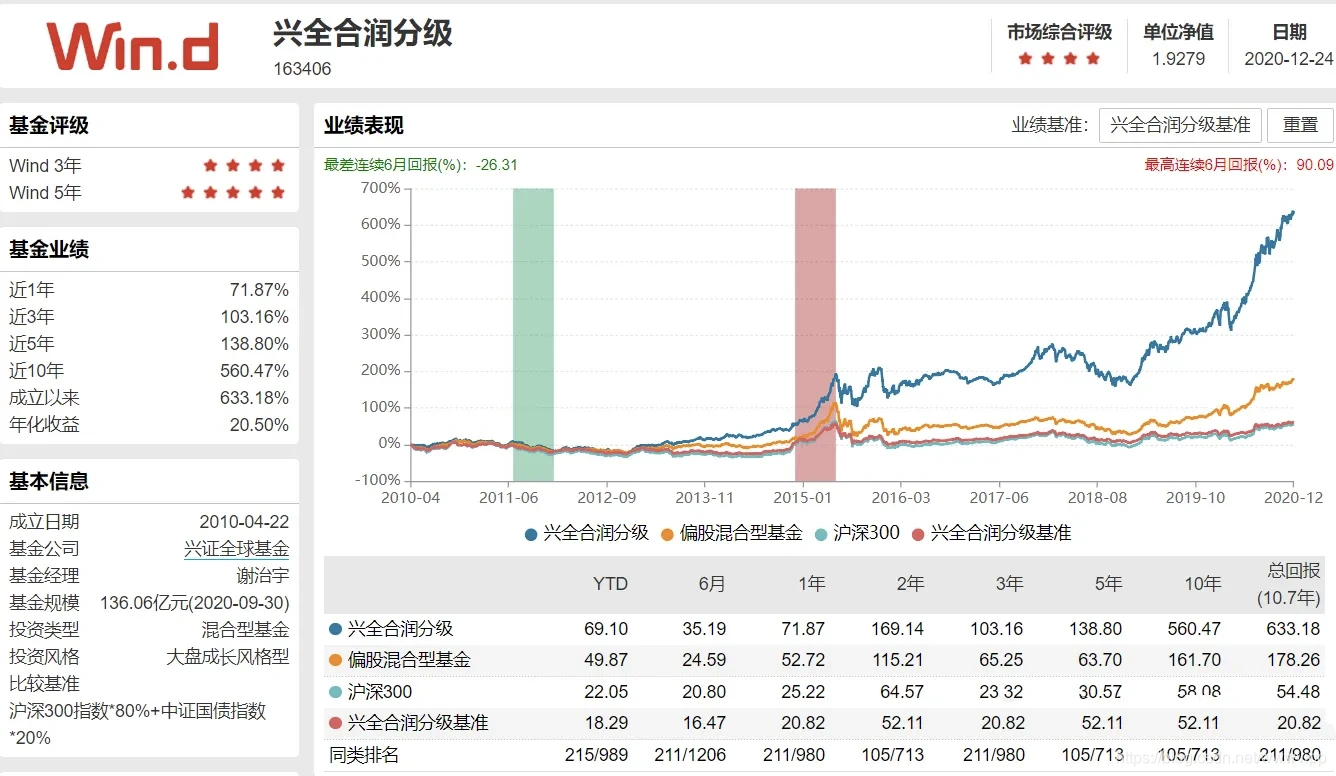Image resolution: width=1336 pixels, height=776 pixels.
Task: Click the 重置 reset button
Action: tap(1300, 125)
